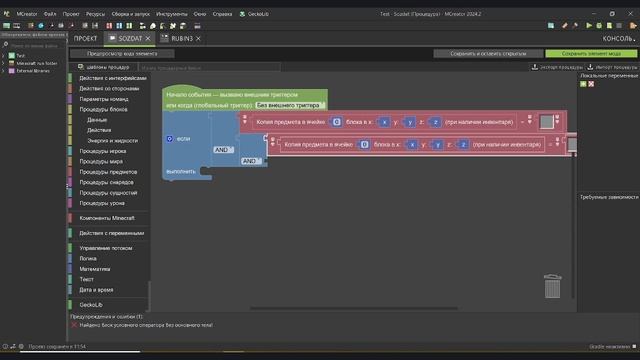Click the grey stop square icon
The height and width of the screenshot is (360, 640).
pyautogui.click(x=619, y=26)
